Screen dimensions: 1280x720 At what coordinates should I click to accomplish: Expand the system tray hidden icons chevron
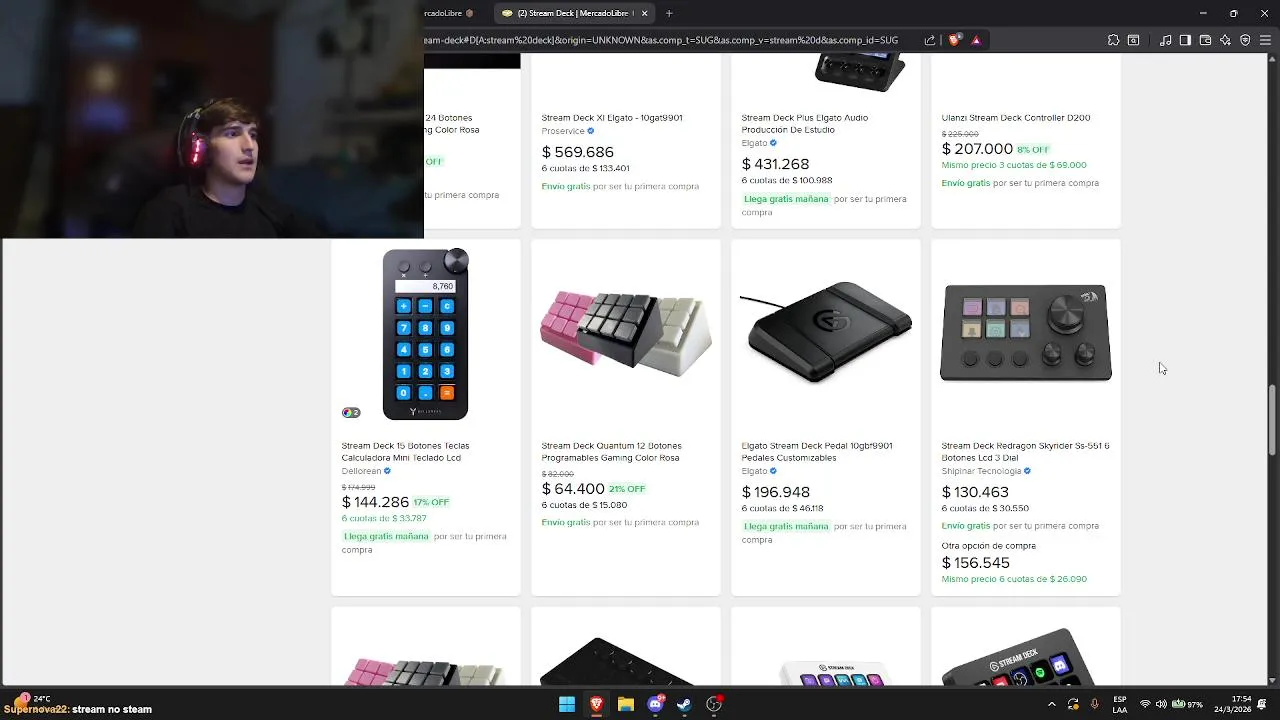pos(1051,704)
